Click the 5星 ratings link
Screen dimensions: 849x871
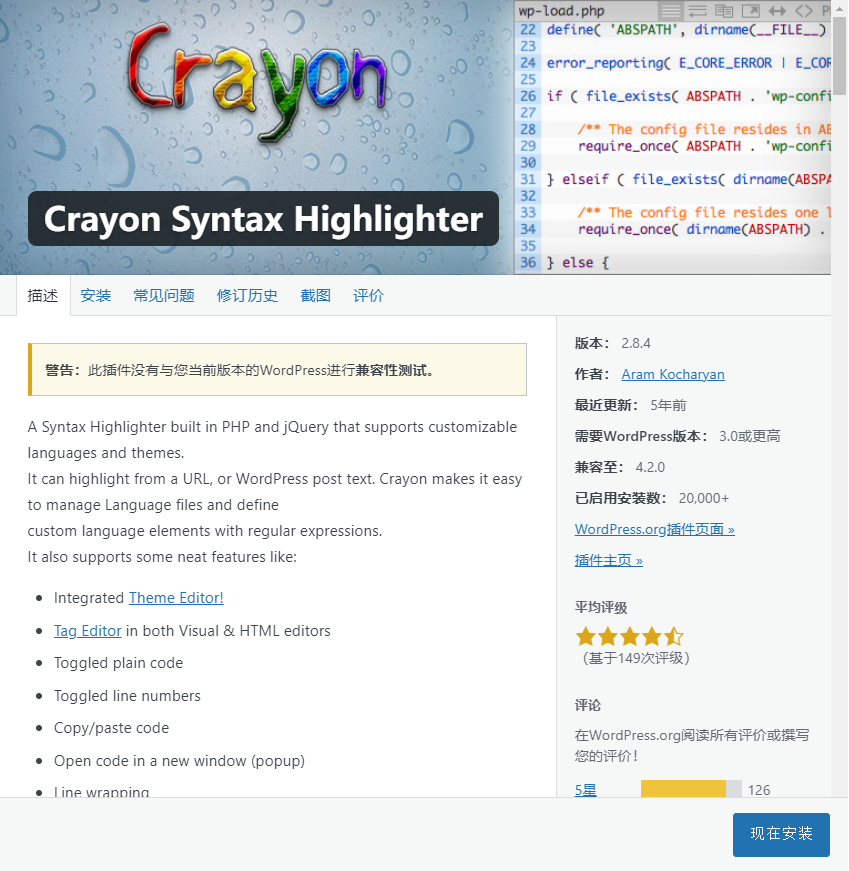[x=586, y=790]
